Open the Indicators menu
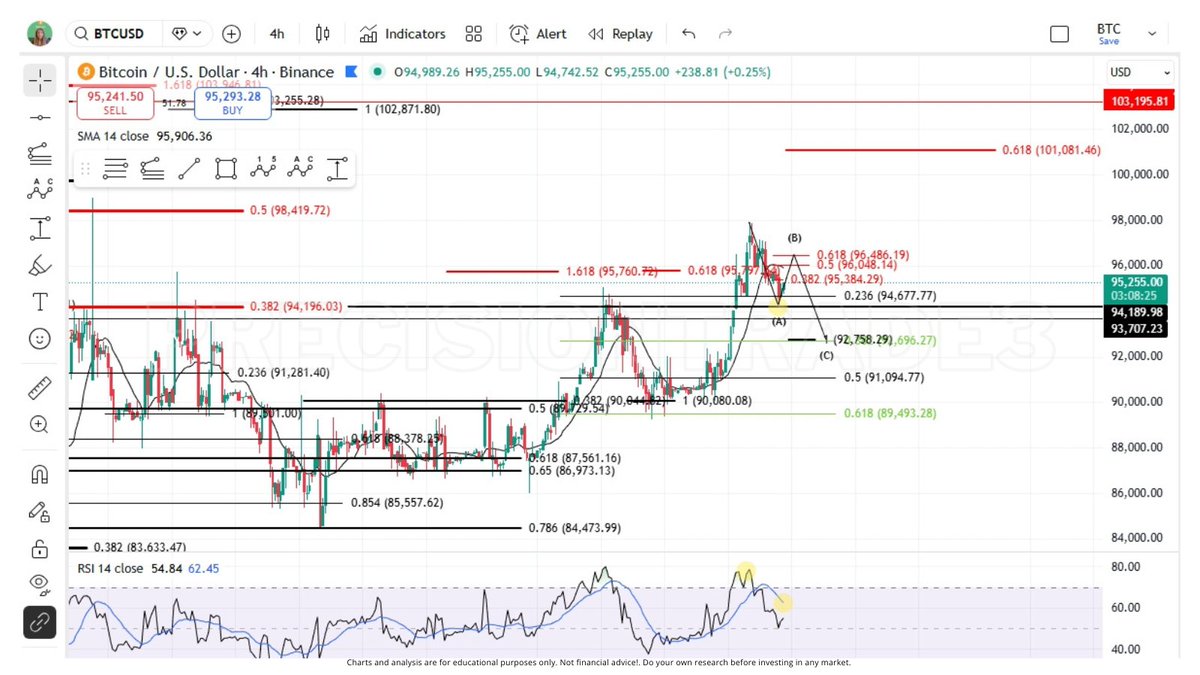 coord(403,33)
